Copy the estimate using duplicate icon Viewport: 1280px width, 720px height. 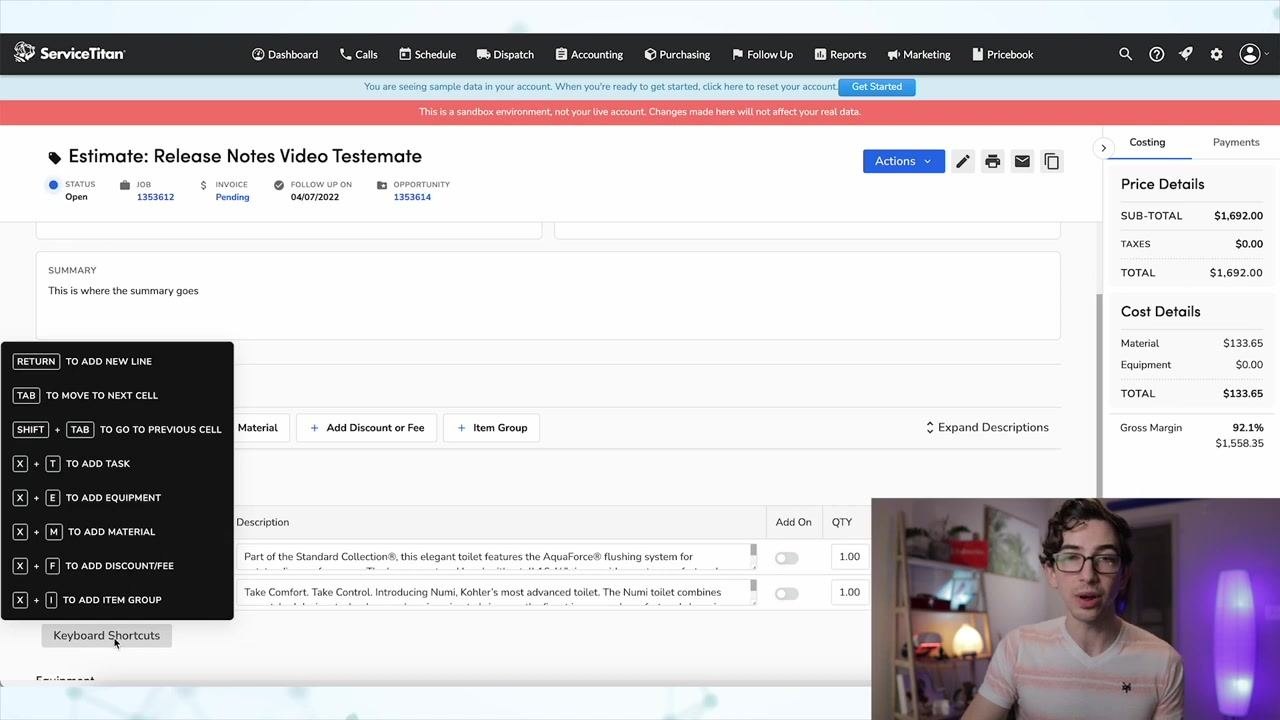coord(1051,161)
